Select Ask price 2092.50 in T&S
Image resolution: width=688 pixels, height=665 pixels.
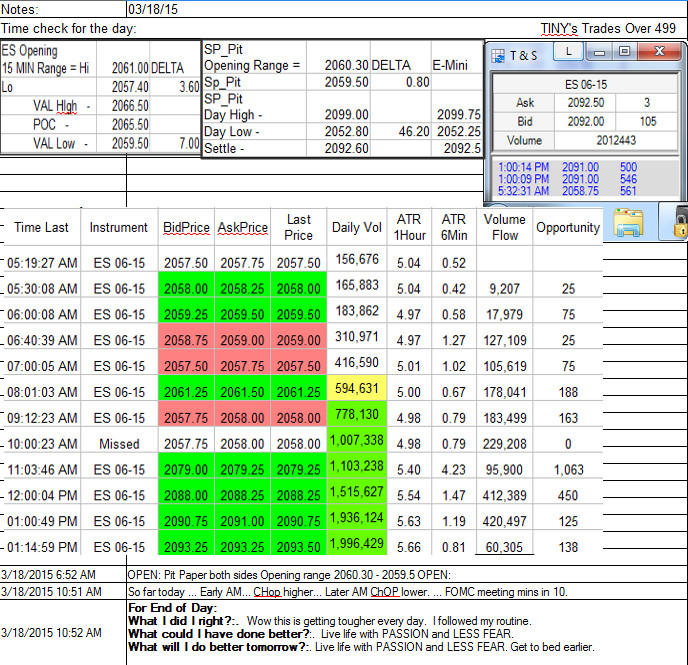pos(586,103)
